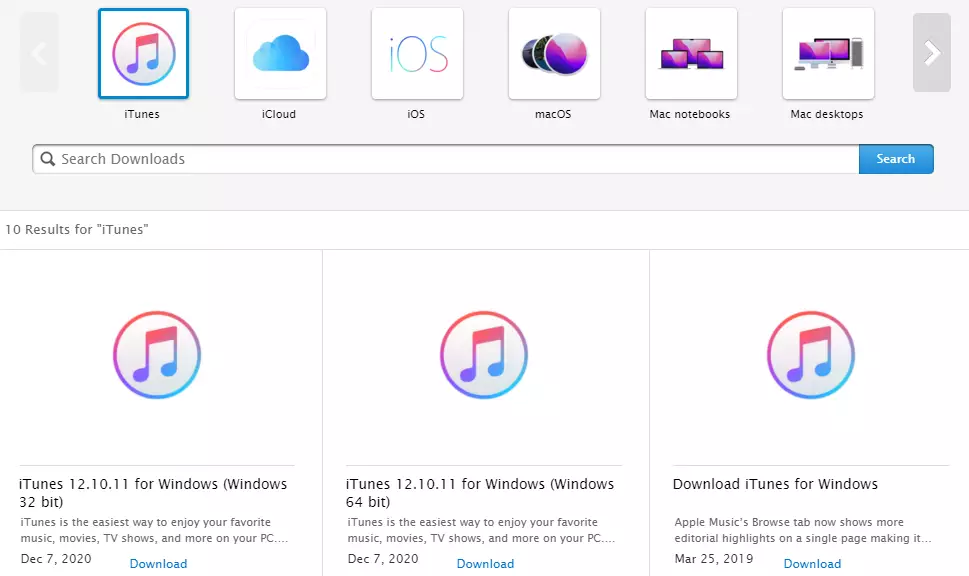
Task: Click the blue Search button
Action: click(895, 158)
